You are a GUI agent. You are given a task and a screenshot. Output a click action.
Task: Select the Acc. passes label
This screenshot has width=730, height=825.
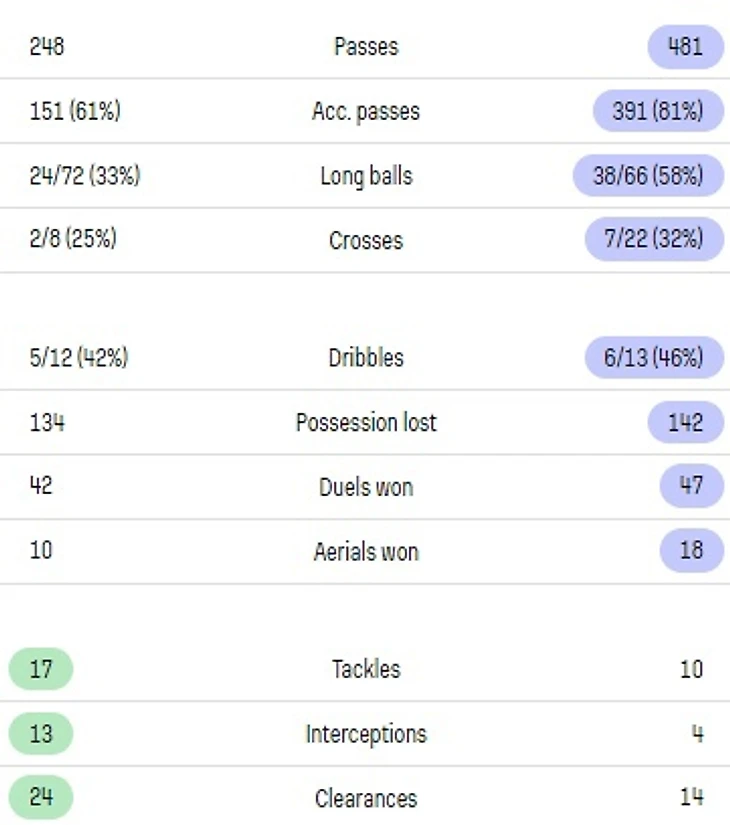(x=366, y=111)
